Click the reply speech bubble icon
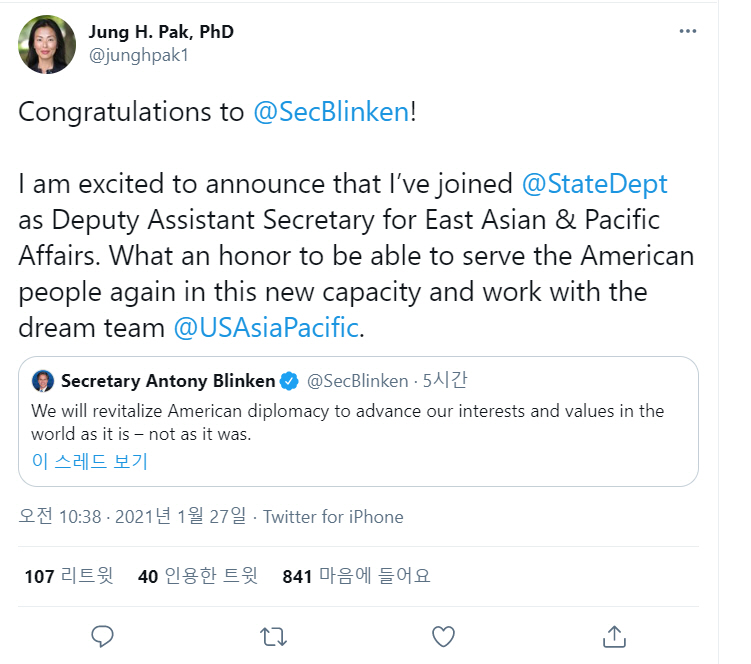751x664 pixels. click(x=103, y=635)
